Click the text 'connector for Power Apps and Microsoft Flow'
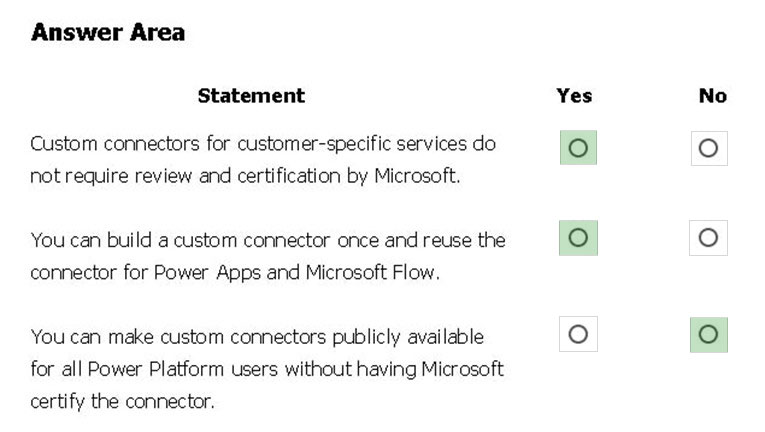The height and width of the screenshot is (432, 765). (233, 272)
